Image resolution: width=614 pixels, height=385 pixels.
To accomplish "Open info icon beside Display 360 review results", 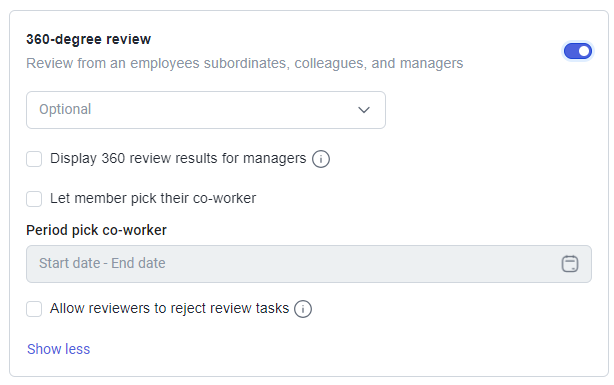I will tap(321, 159).
